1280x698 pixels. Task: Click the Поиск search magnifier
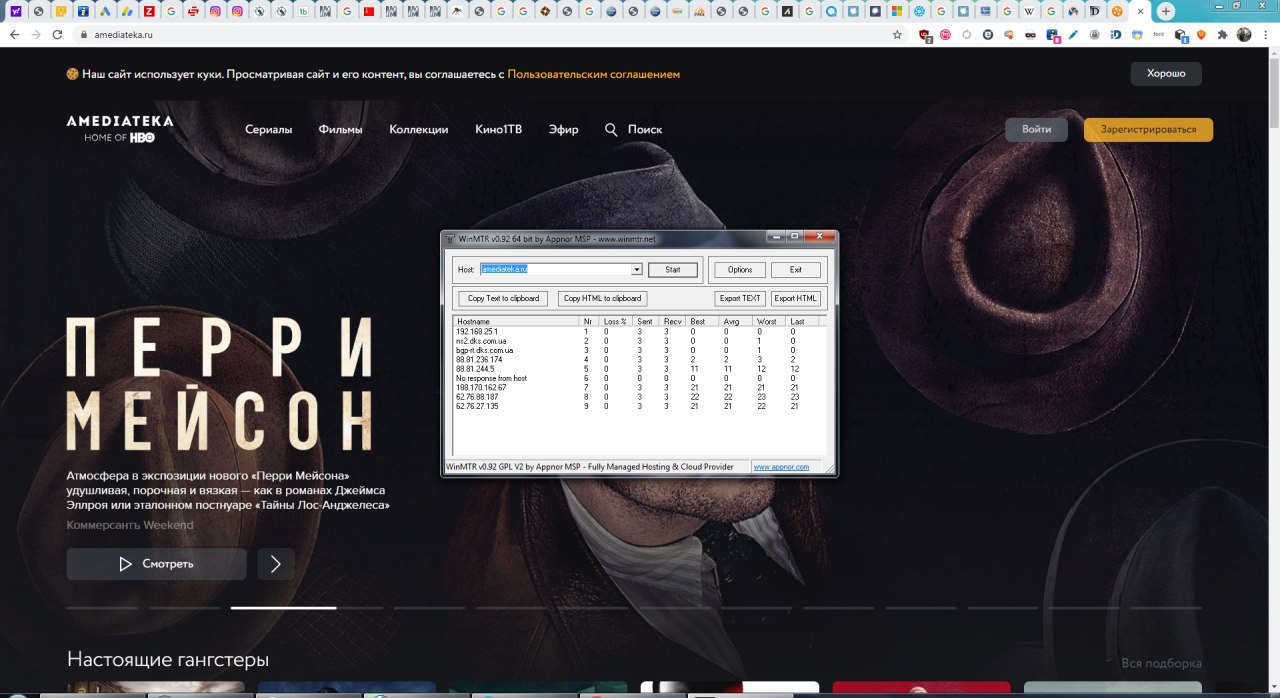611,129
